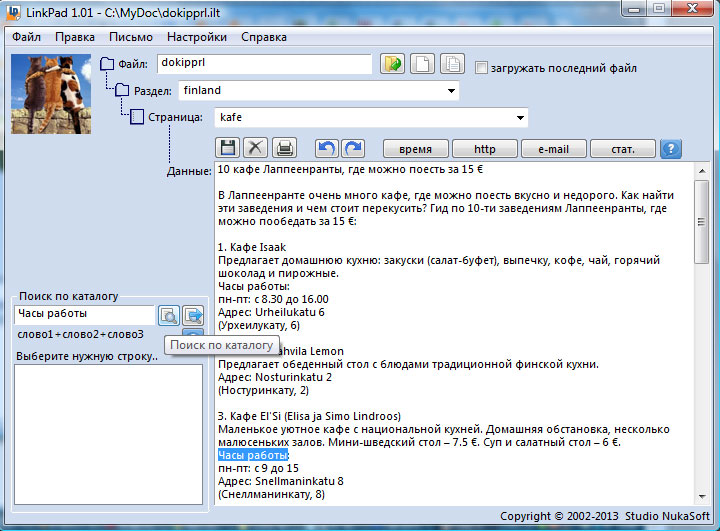Screen dimensions: 720x531
Task: Enable загружать последний файл checkbox
Action: tap(481, 68)
